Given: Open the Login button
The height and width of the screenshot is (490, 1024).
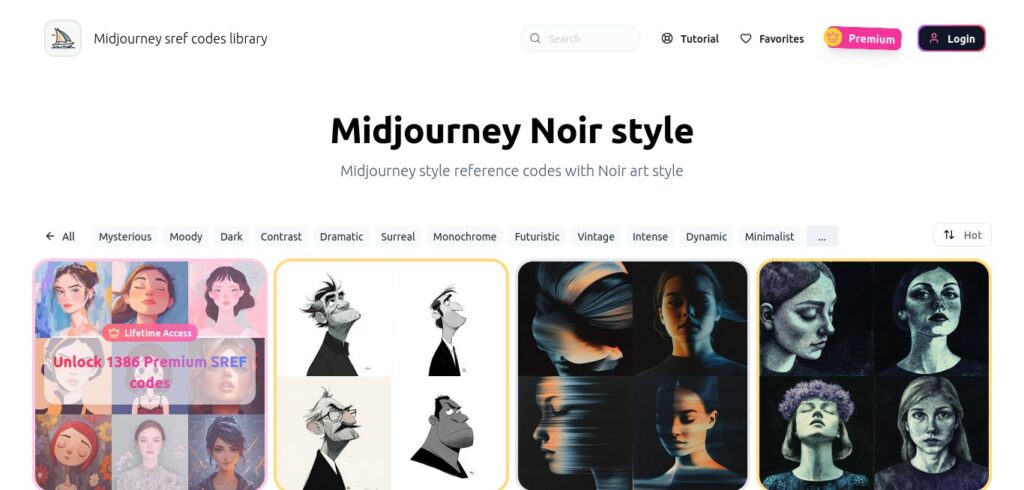Looking at the screenshot, I should click(x=952, y=39).
